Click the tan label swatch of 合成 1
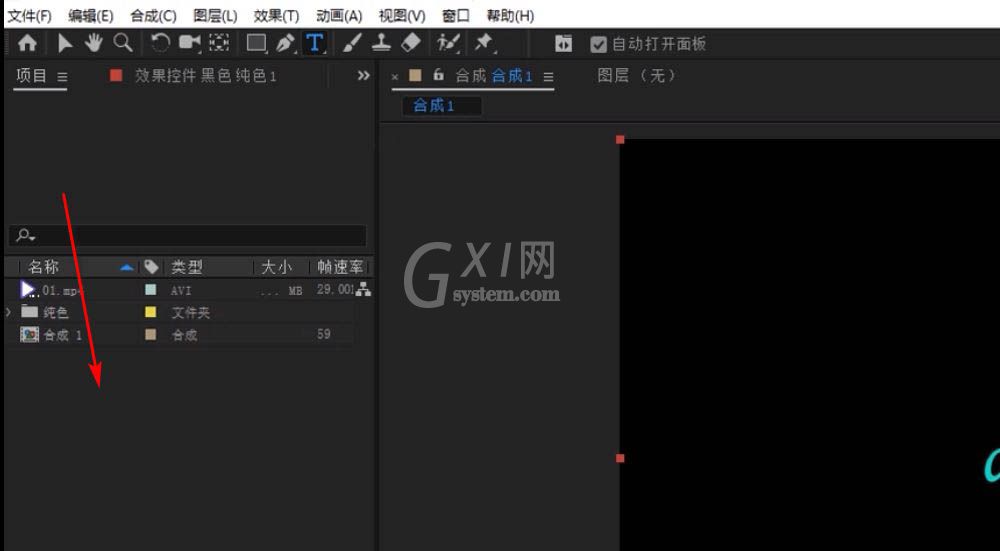 (x=151, y=334)
